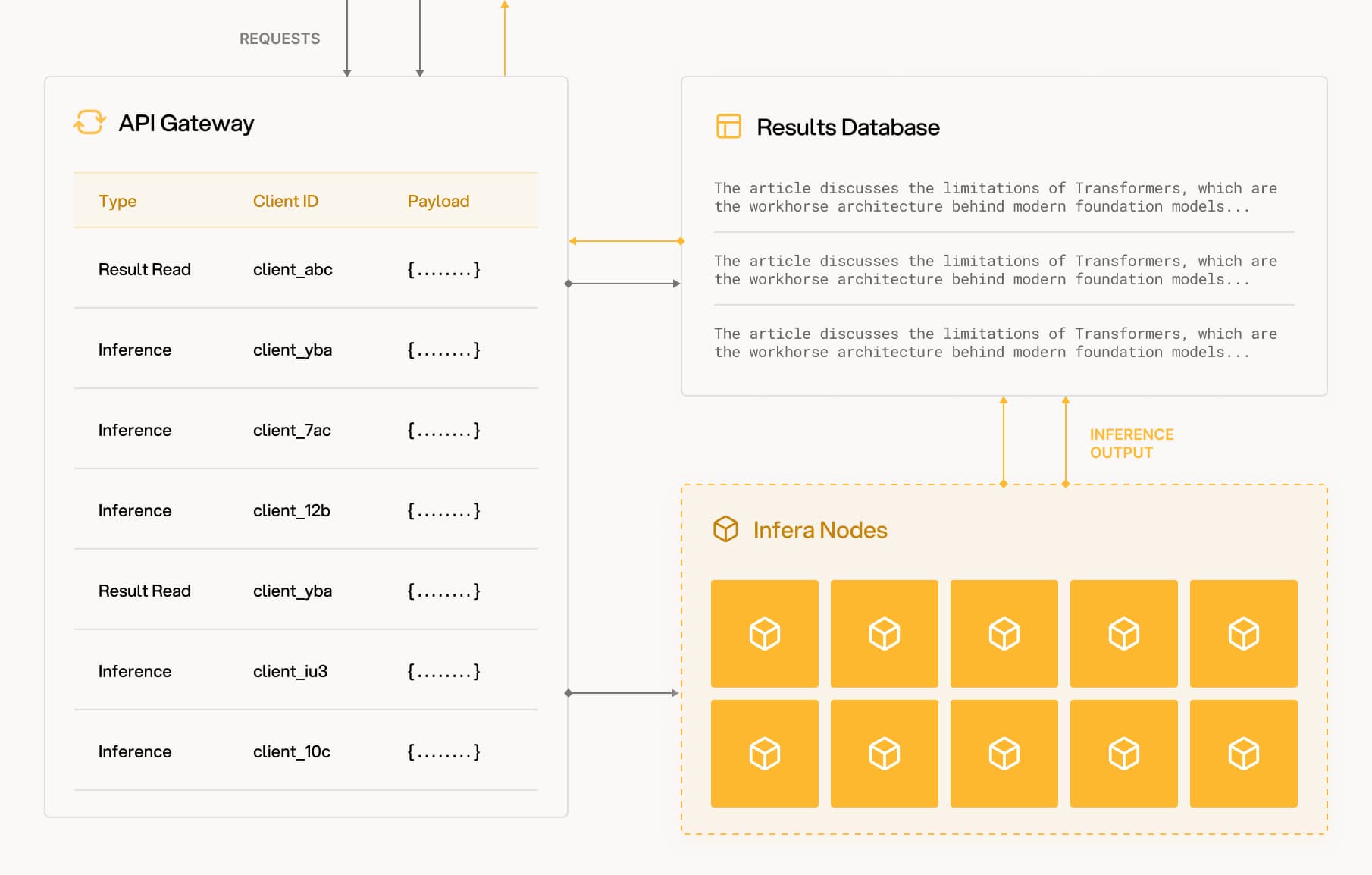Click client_12b in Client ID column
The width and height of the screenshot is (1372, 875).
(291, 510)
